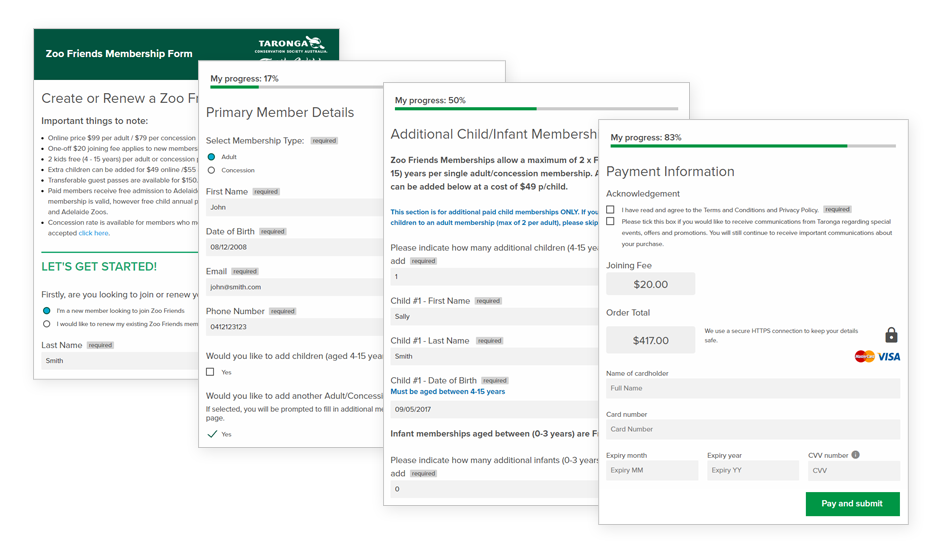Click the 'Important things to note:' heading
This screenshot has width=939, height=551.
click(95, 121)
